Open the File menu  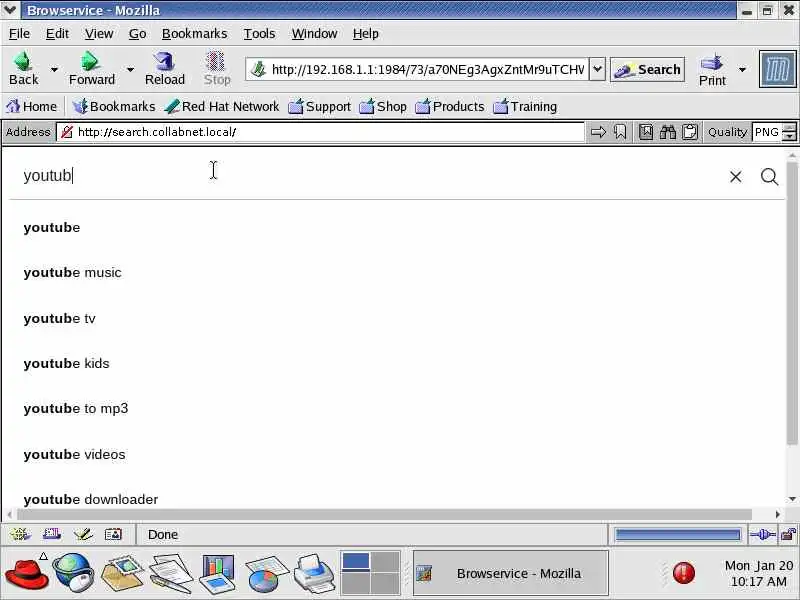19,34
